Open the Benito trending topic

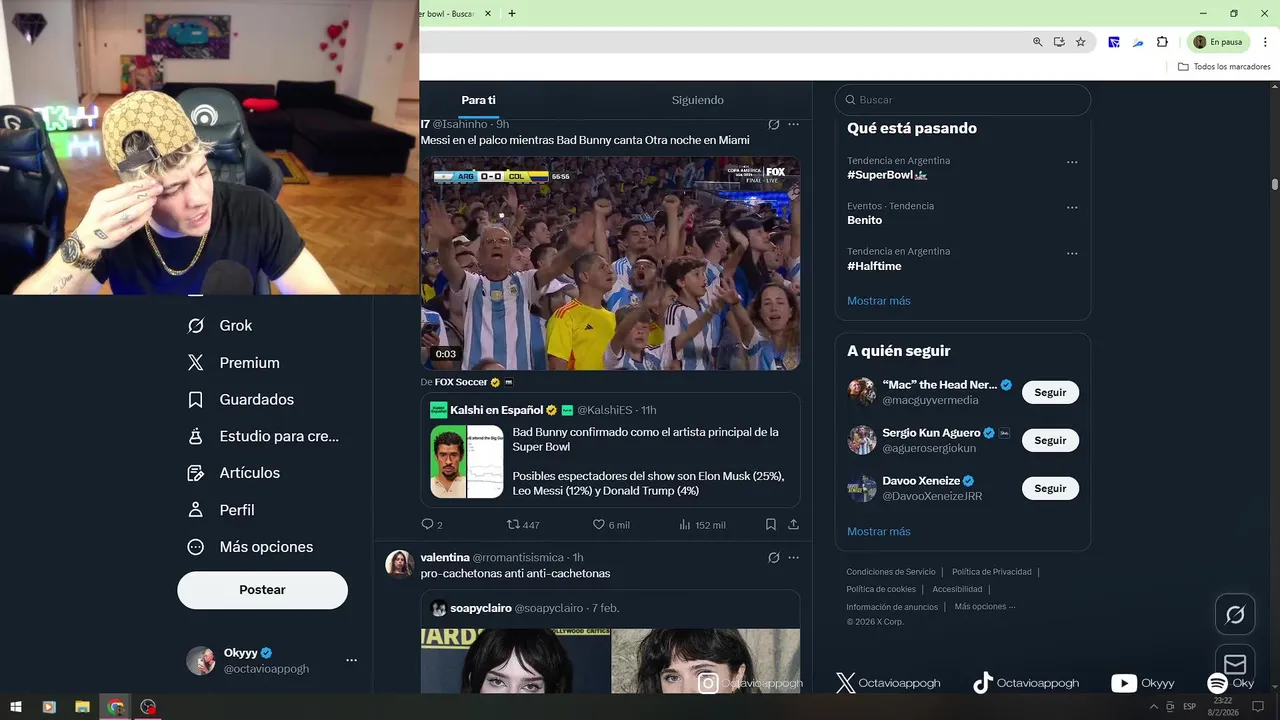pyautogui.click(x=864, y=220)
